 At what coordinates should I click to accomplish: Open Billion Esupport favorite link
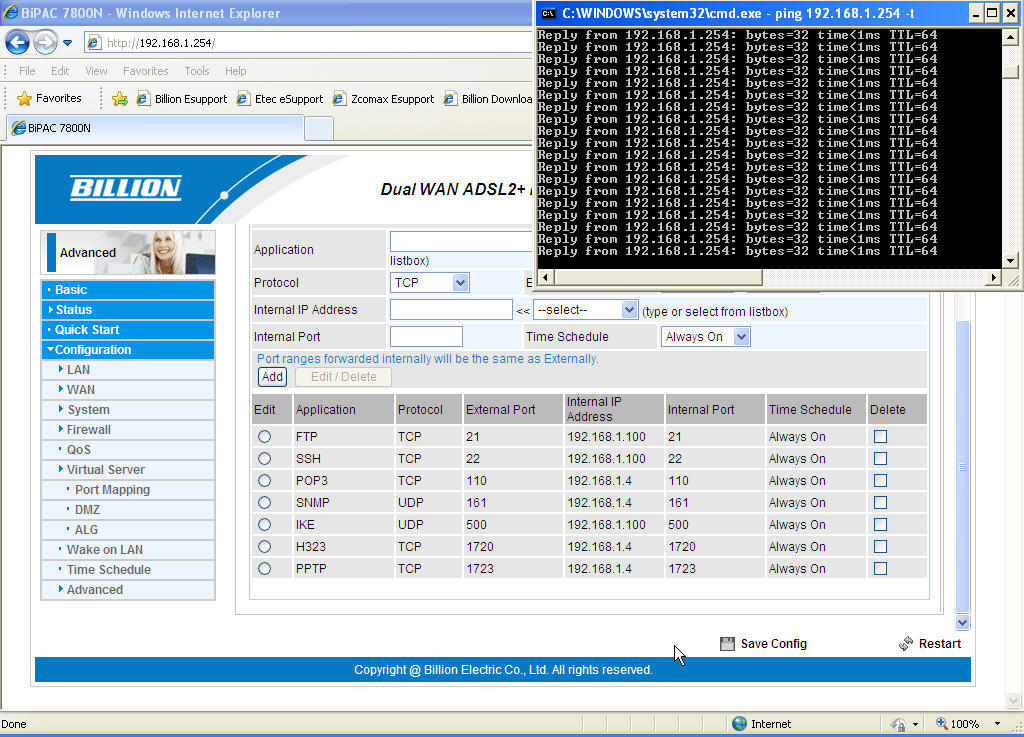click(182, 99)
